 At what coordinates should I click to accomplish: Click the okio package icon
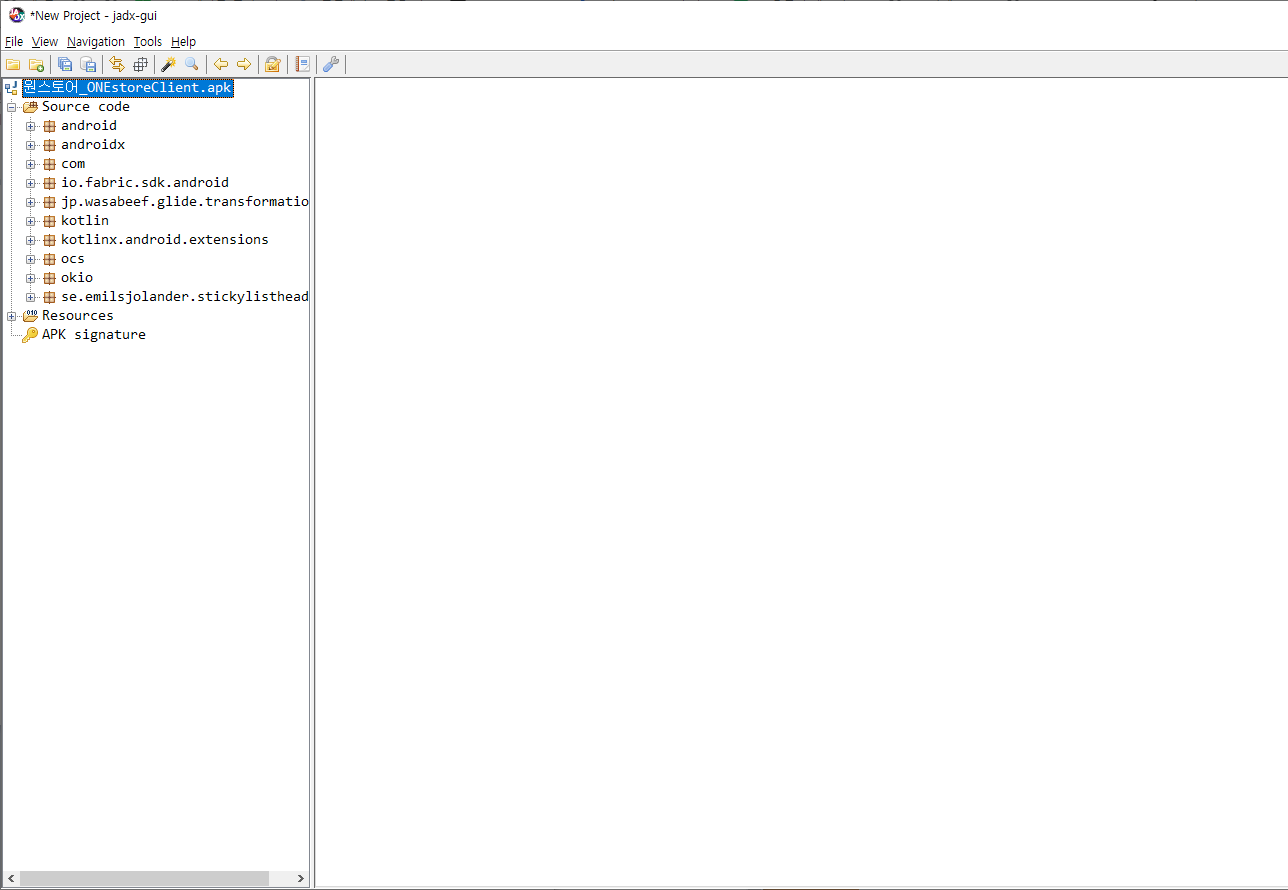[49, 278]
